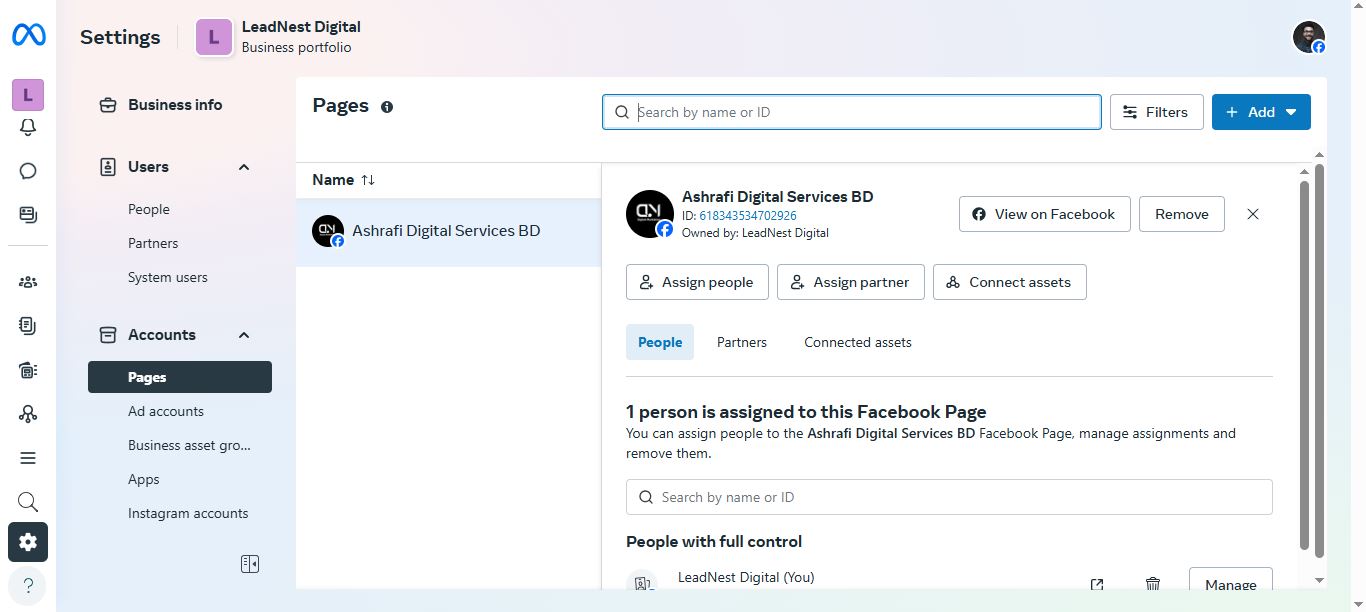Collapse the settings navigation panel icon

pos(250,564)
